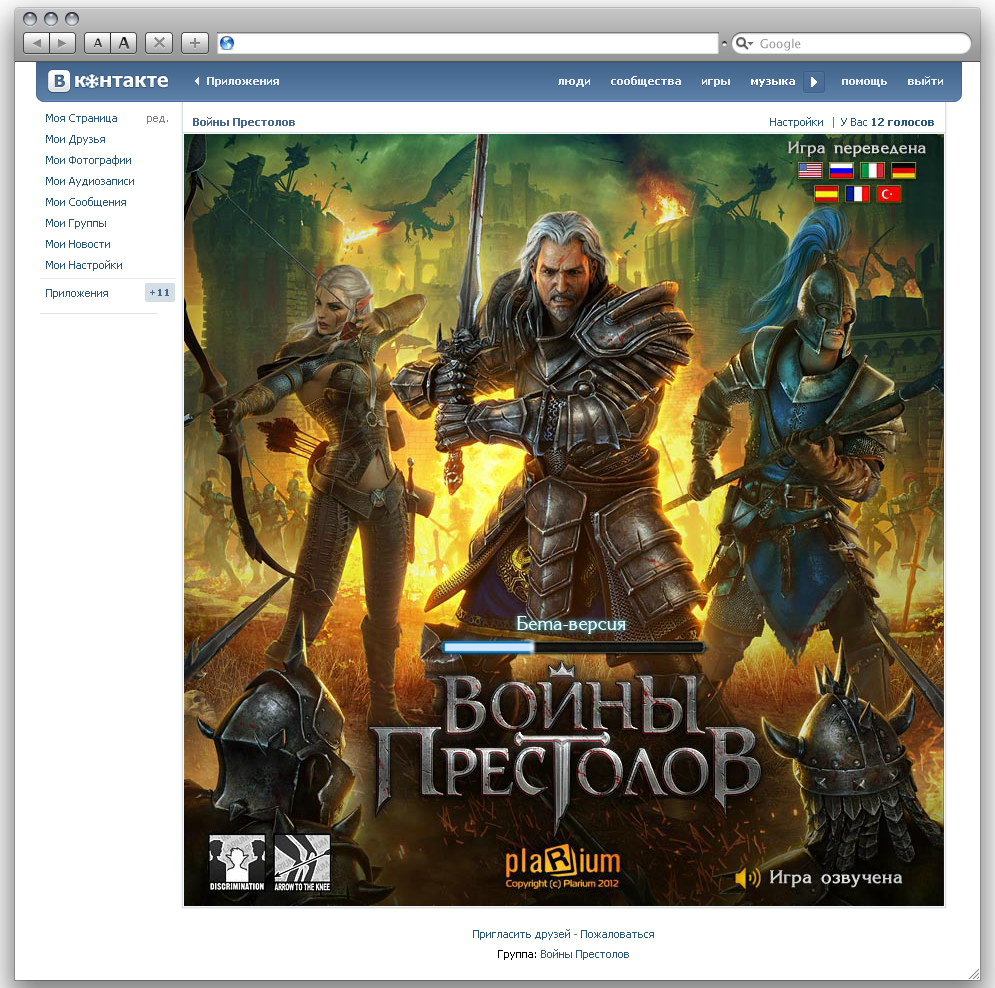Image resolution: width=995 pixels, height=988 pixels.
Task: Click ред. edit link beside Моя Страница
Action: click(157, 118)
